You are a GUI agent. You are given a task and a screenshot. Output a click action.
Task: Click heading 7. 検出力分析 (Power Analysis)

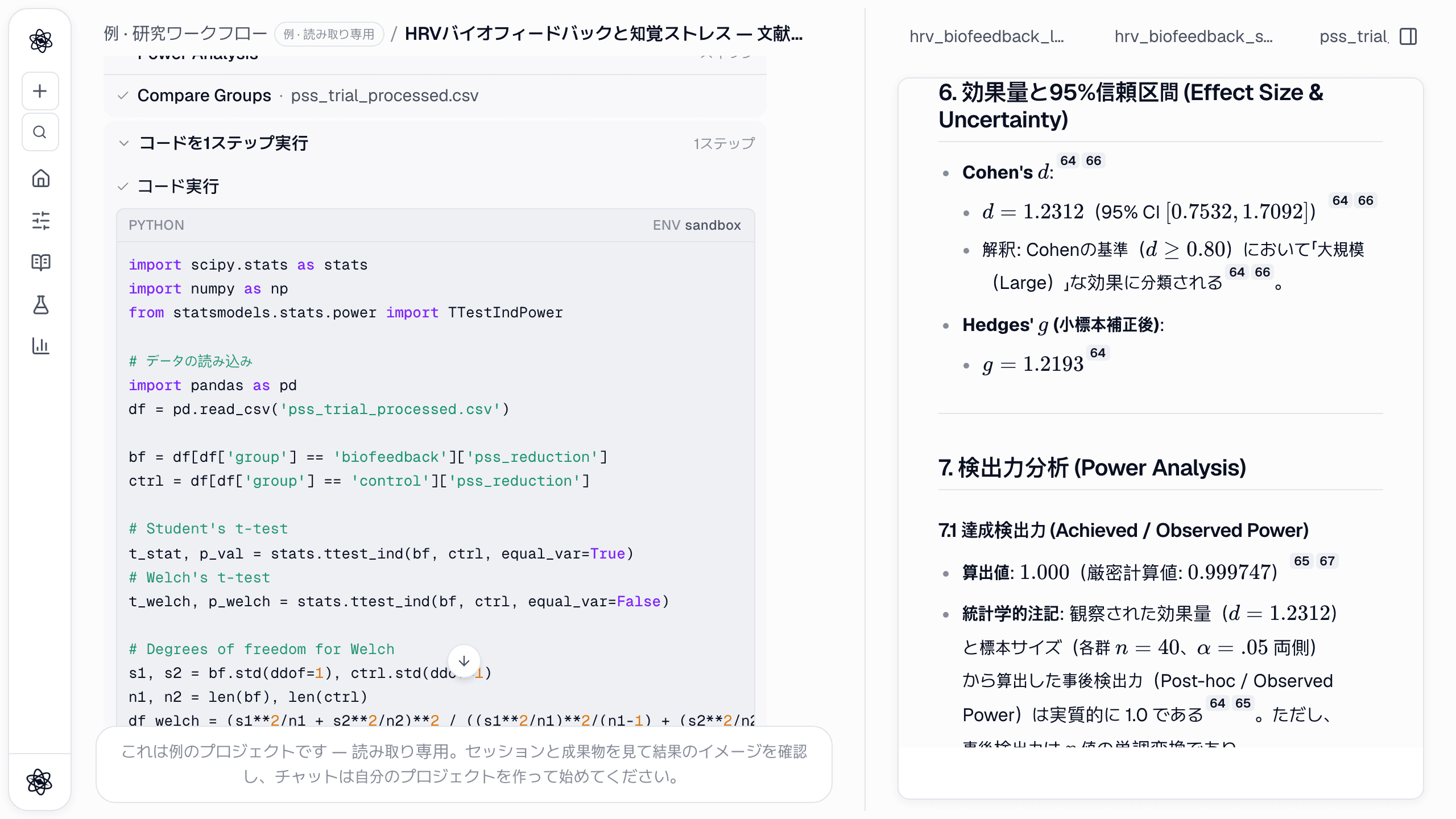1092,468
